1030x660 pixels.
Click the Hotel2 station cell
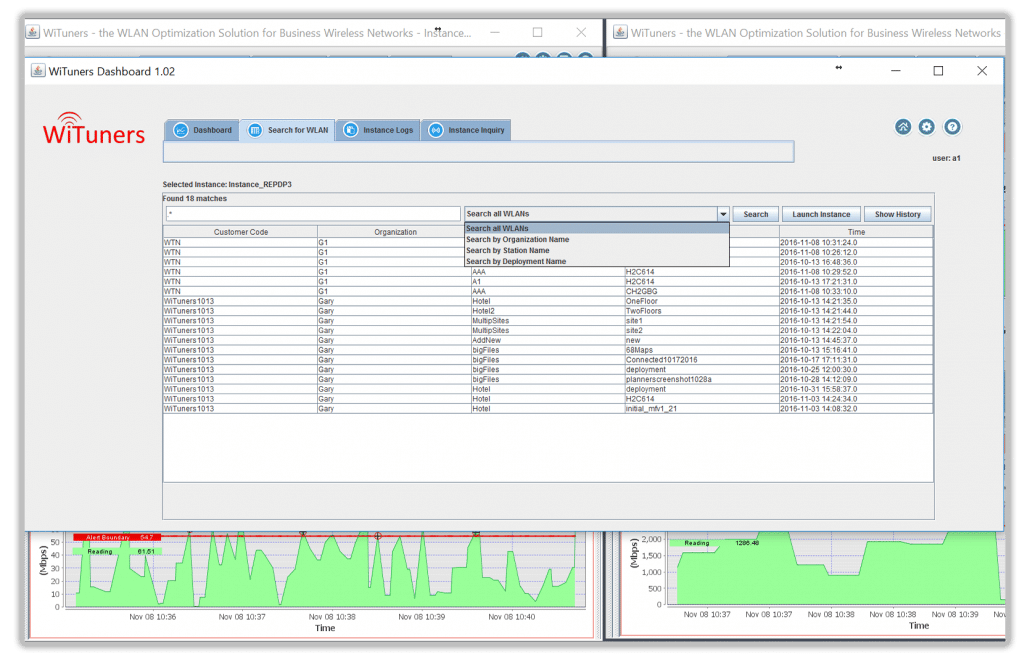click(x=547, y=311)
